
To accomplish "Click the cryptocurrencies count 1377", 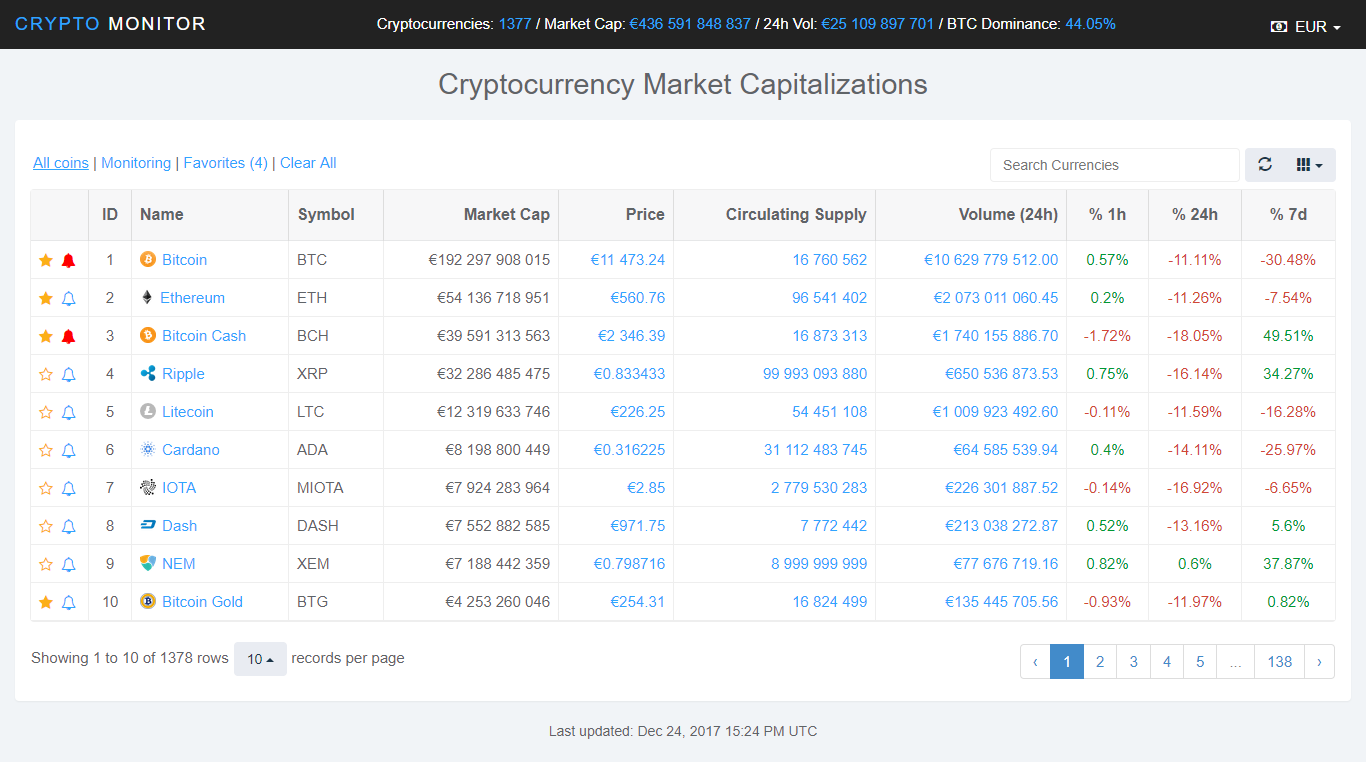I will point(515,24).
